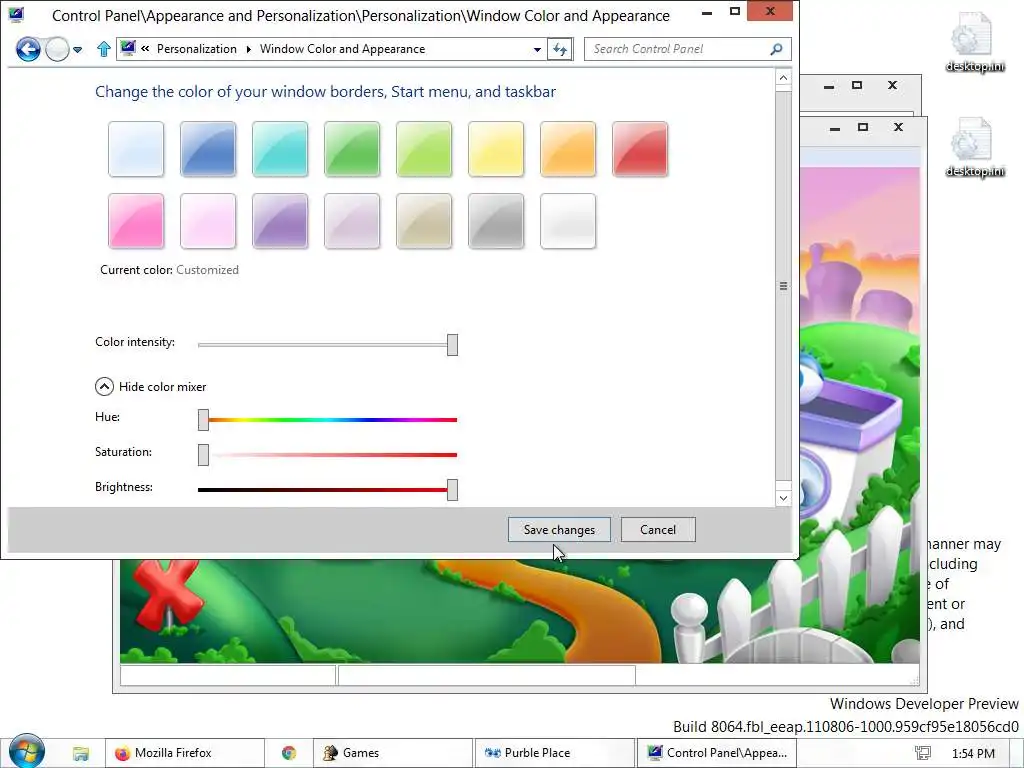Pick the yellow color swatch

point(496,149)
